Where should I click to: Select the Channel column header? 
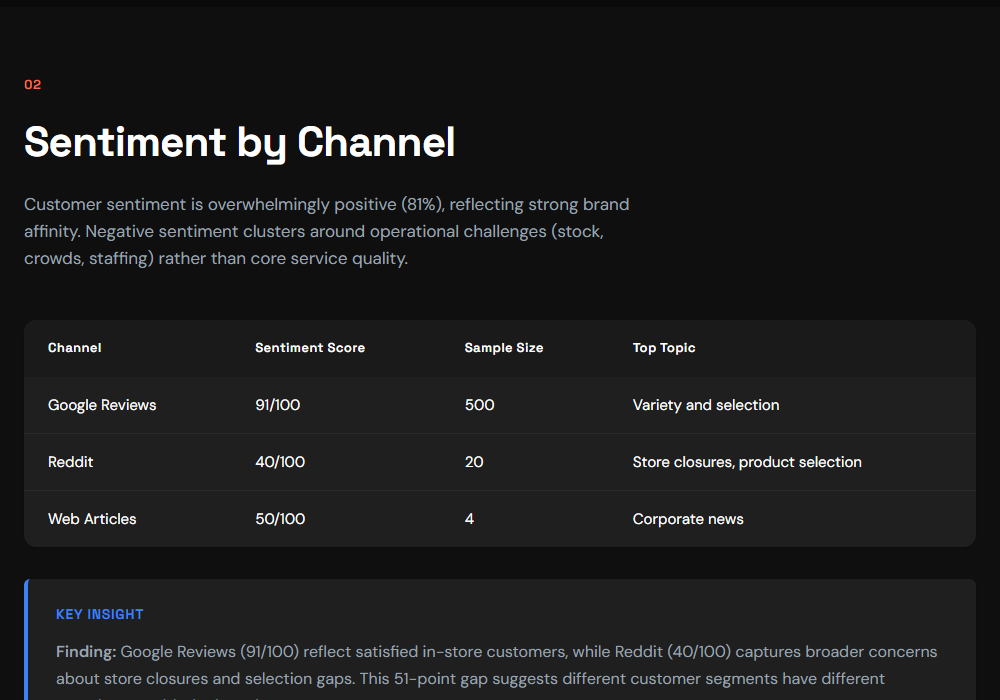point(75,348)
